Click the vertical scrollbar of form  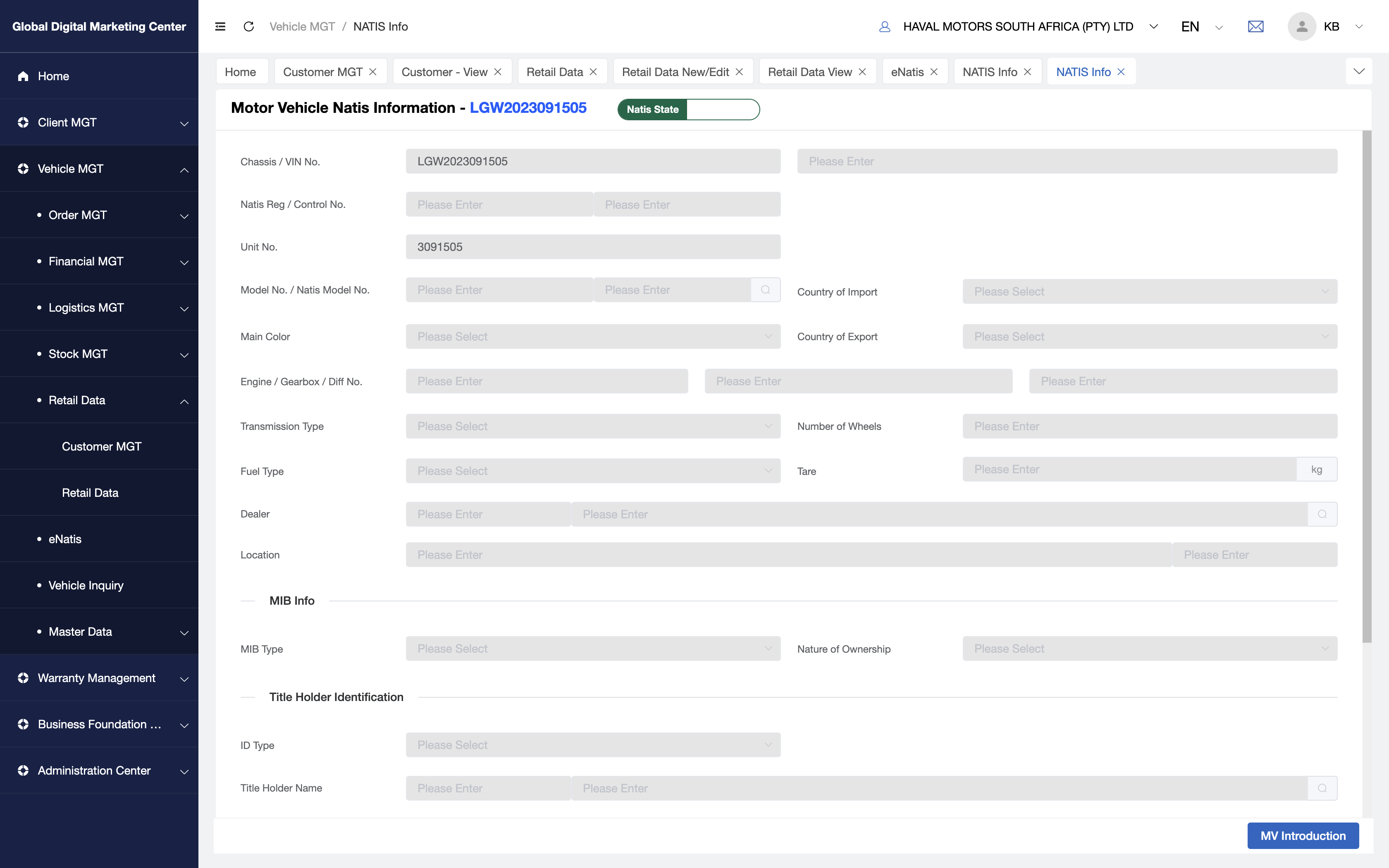pyautogui.click(x=1367, y=386)
